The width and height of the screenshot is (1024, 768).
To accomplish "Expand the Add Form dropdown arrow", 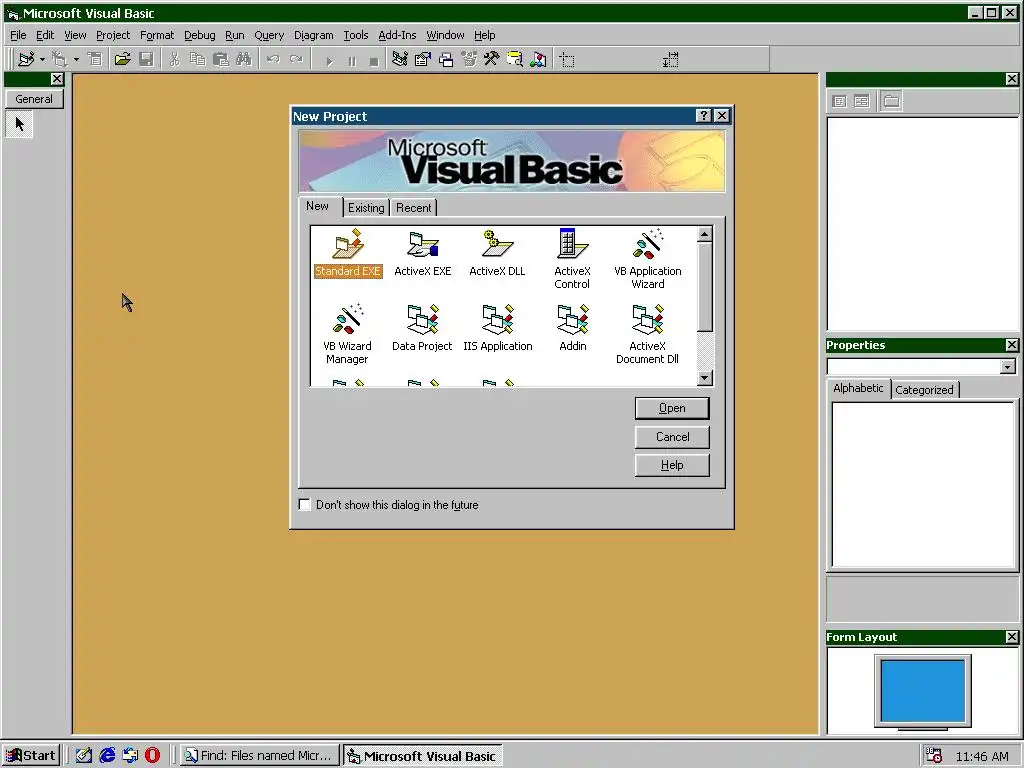I will (x=76, y=59).
